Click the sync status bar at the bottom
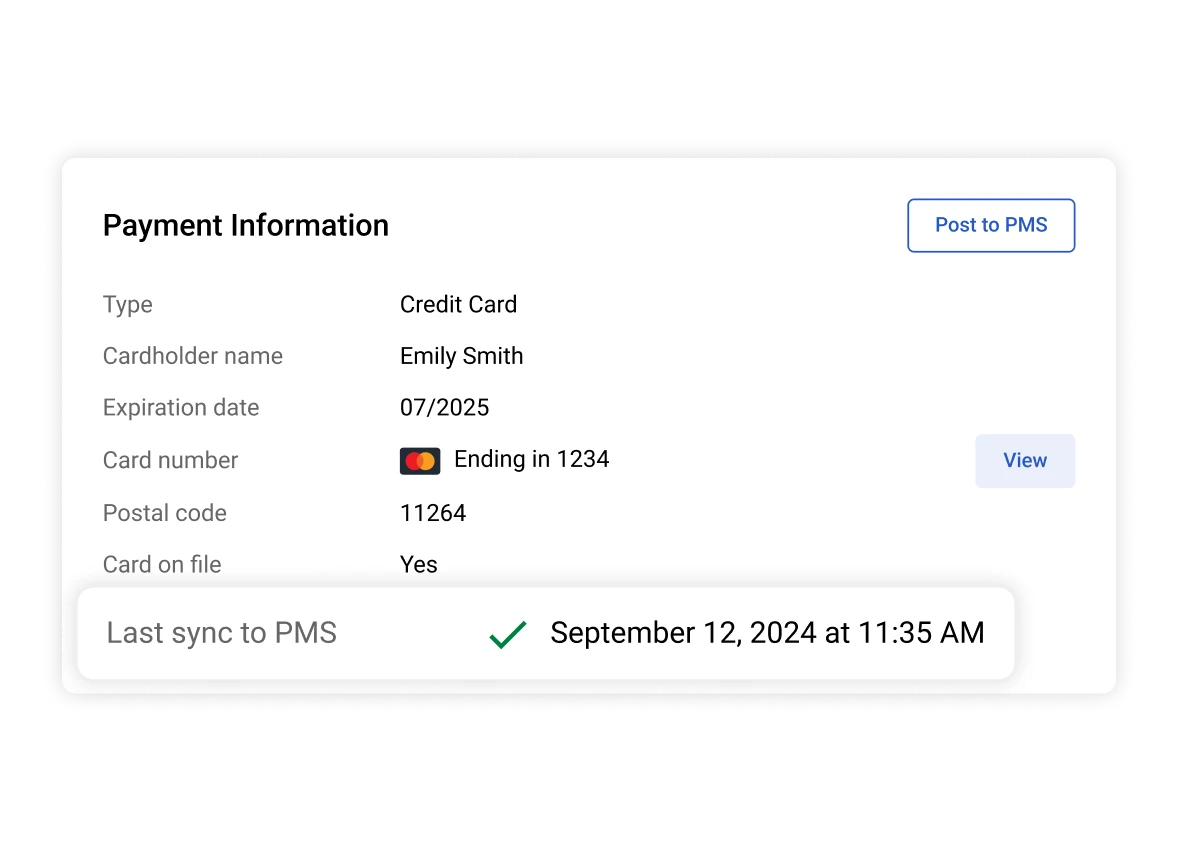The image size is (1180, 850). pyautogui.click(x=546, y=633)
